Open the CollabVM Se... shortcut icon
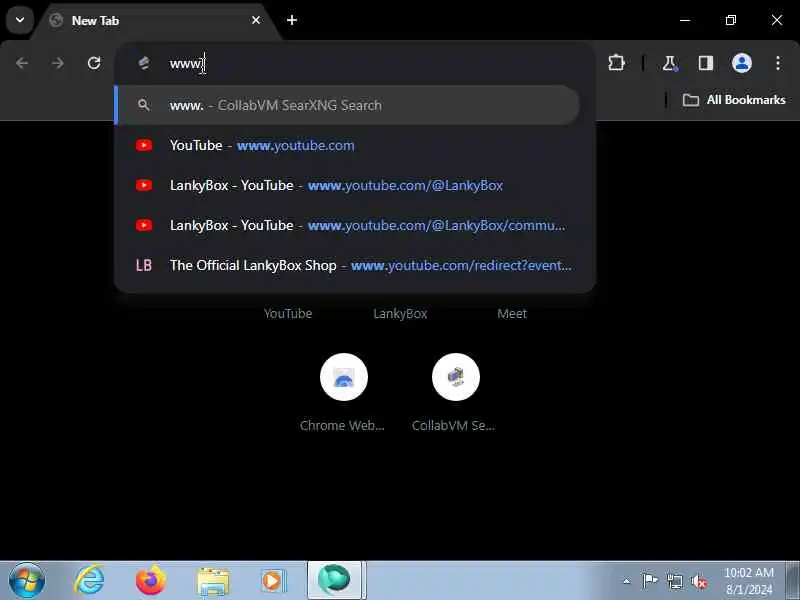The width and height of the screenshot is (800, 600). 456,377
